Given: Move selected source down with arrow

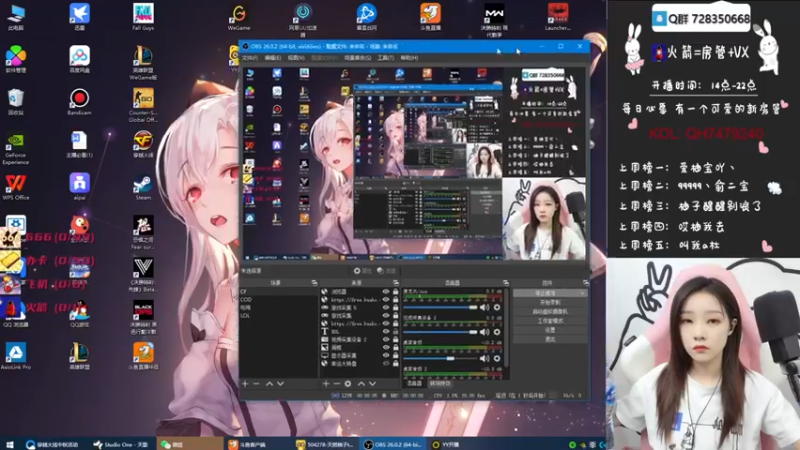Looking at the screenshot, I should 372,384.
